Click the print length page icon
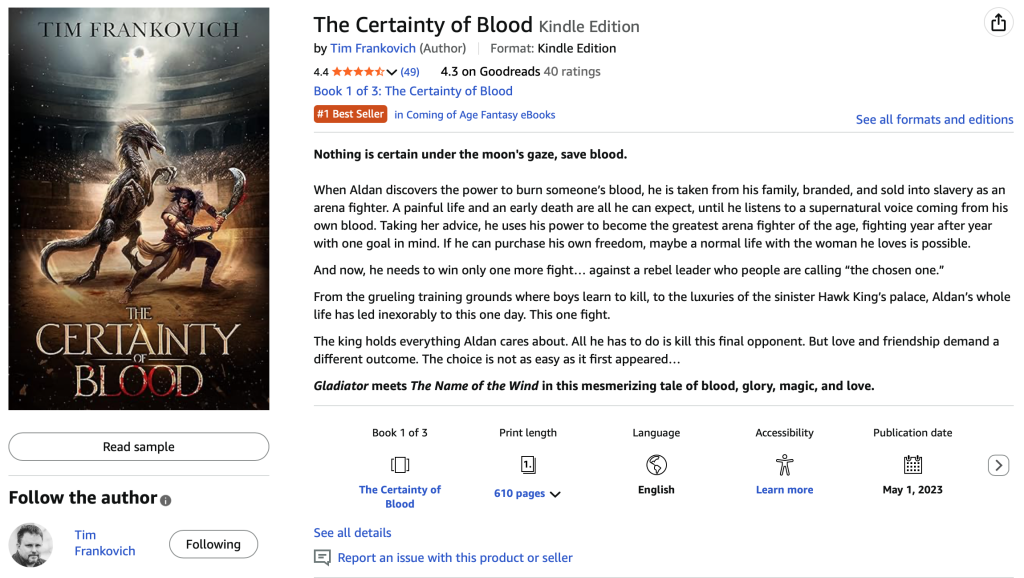Viewport: 1024px width, 578px height. (528, 465)
